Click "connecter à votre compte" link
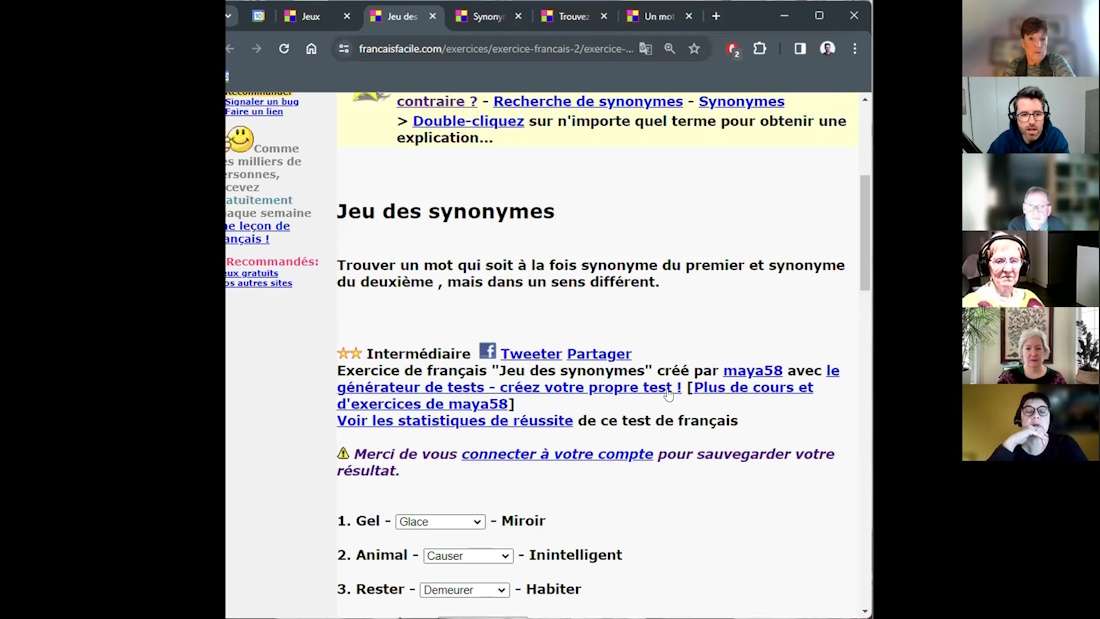 (557, 454)
